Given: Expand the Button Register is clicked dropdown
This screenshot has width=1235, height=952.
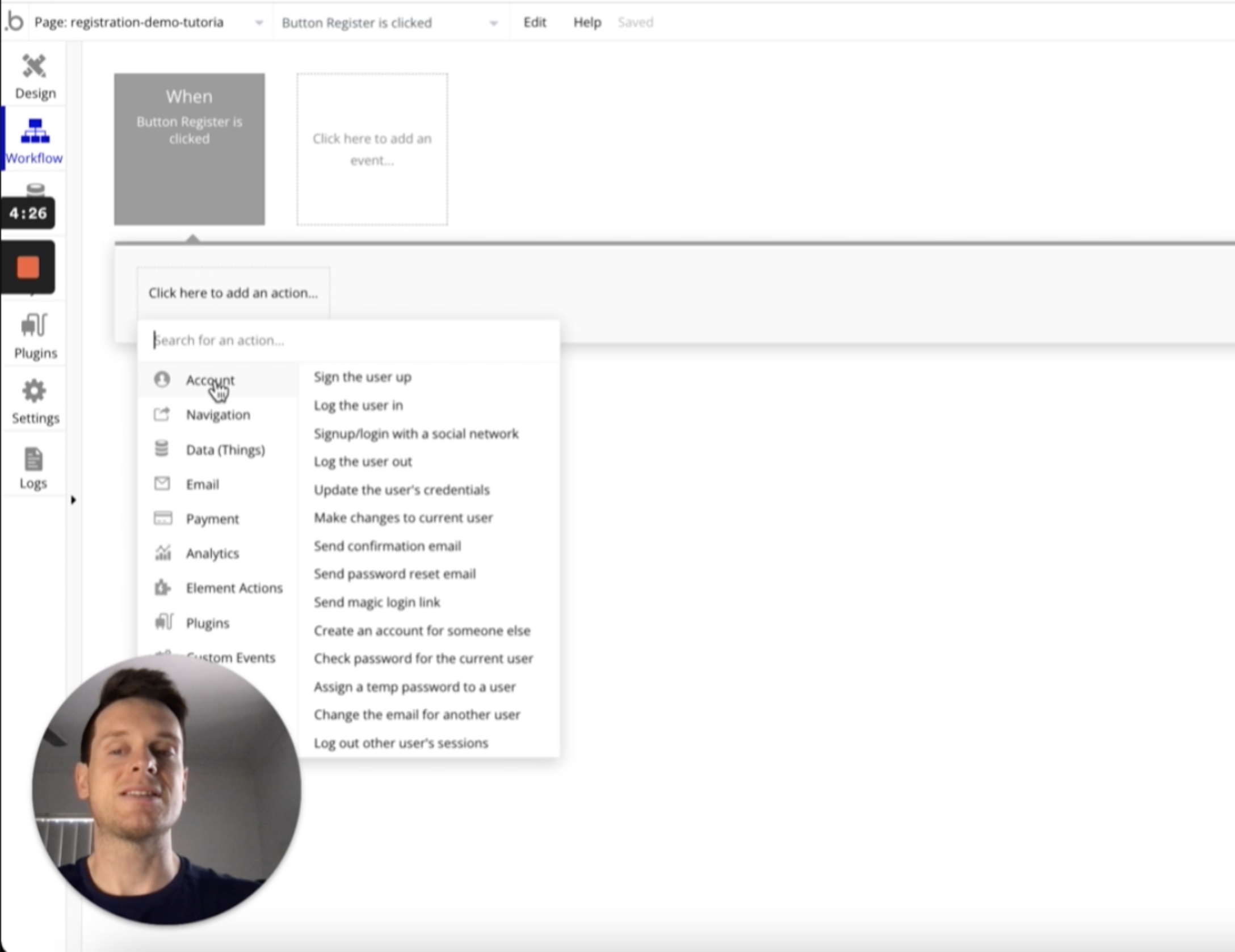Looking at the screenshot, I should click(493, 23).
